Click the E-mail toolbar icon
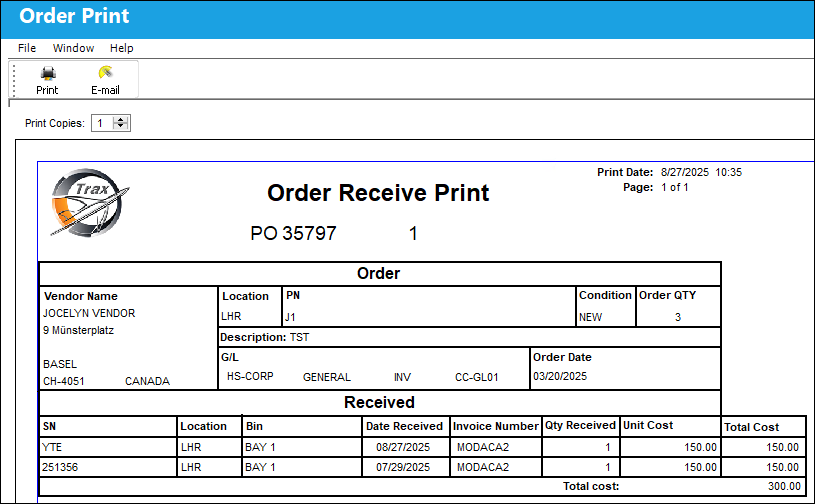The height and width of the screenshot is (504, 815). pyautogui.click(x=106, y=72)
